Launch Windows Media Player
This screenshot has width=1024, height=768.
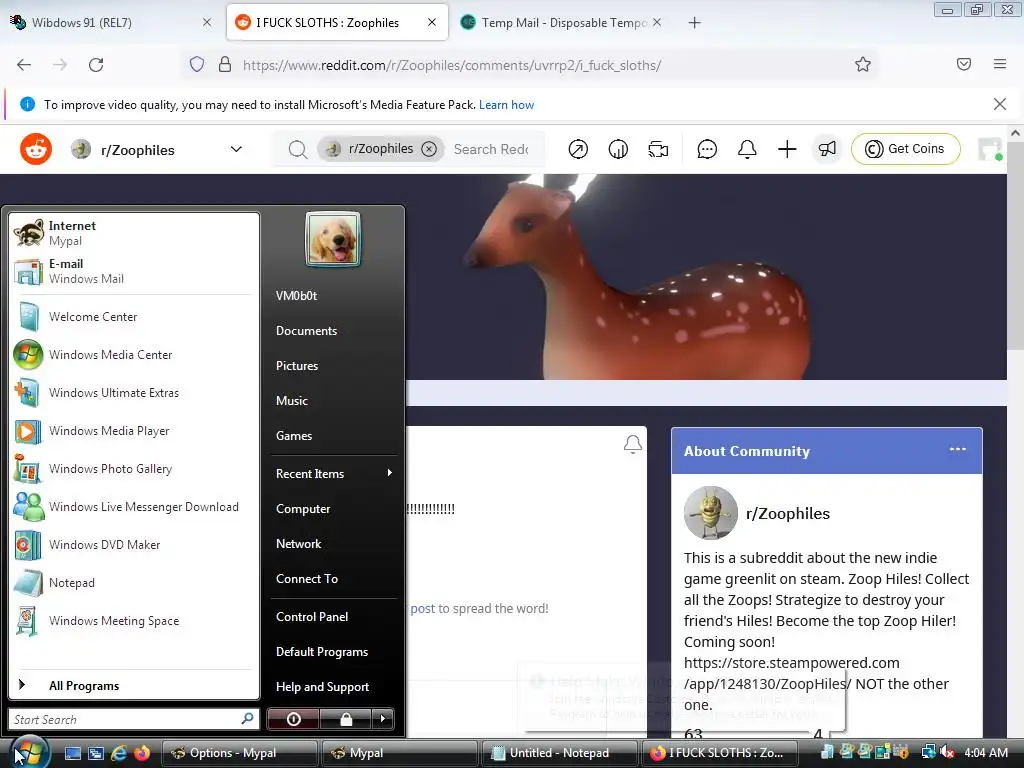[x=134, y=431]
